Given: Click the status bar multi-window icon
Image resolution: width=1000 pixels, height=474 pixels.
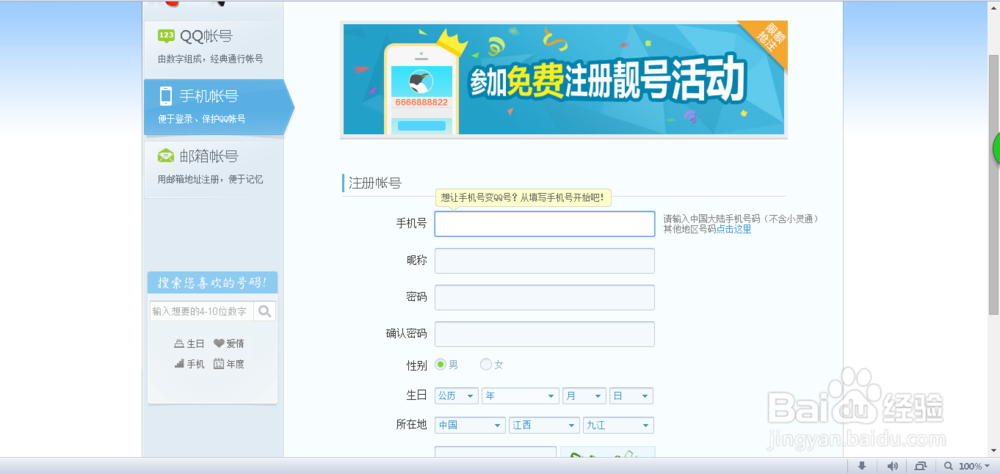Looking at the screenshot, I should point(920,466).
